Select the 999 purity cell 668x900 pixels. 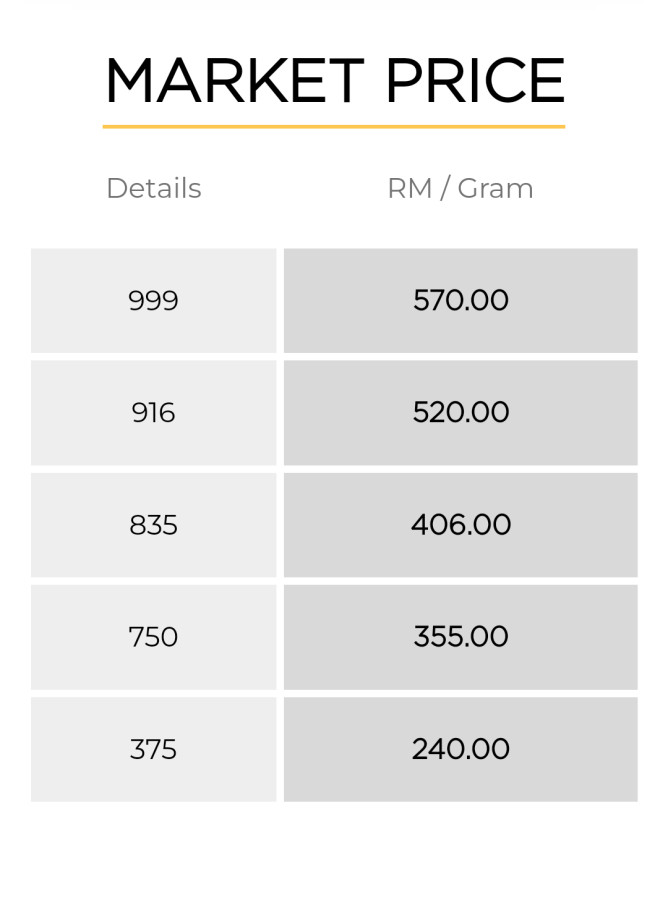[x=153, y=300]
